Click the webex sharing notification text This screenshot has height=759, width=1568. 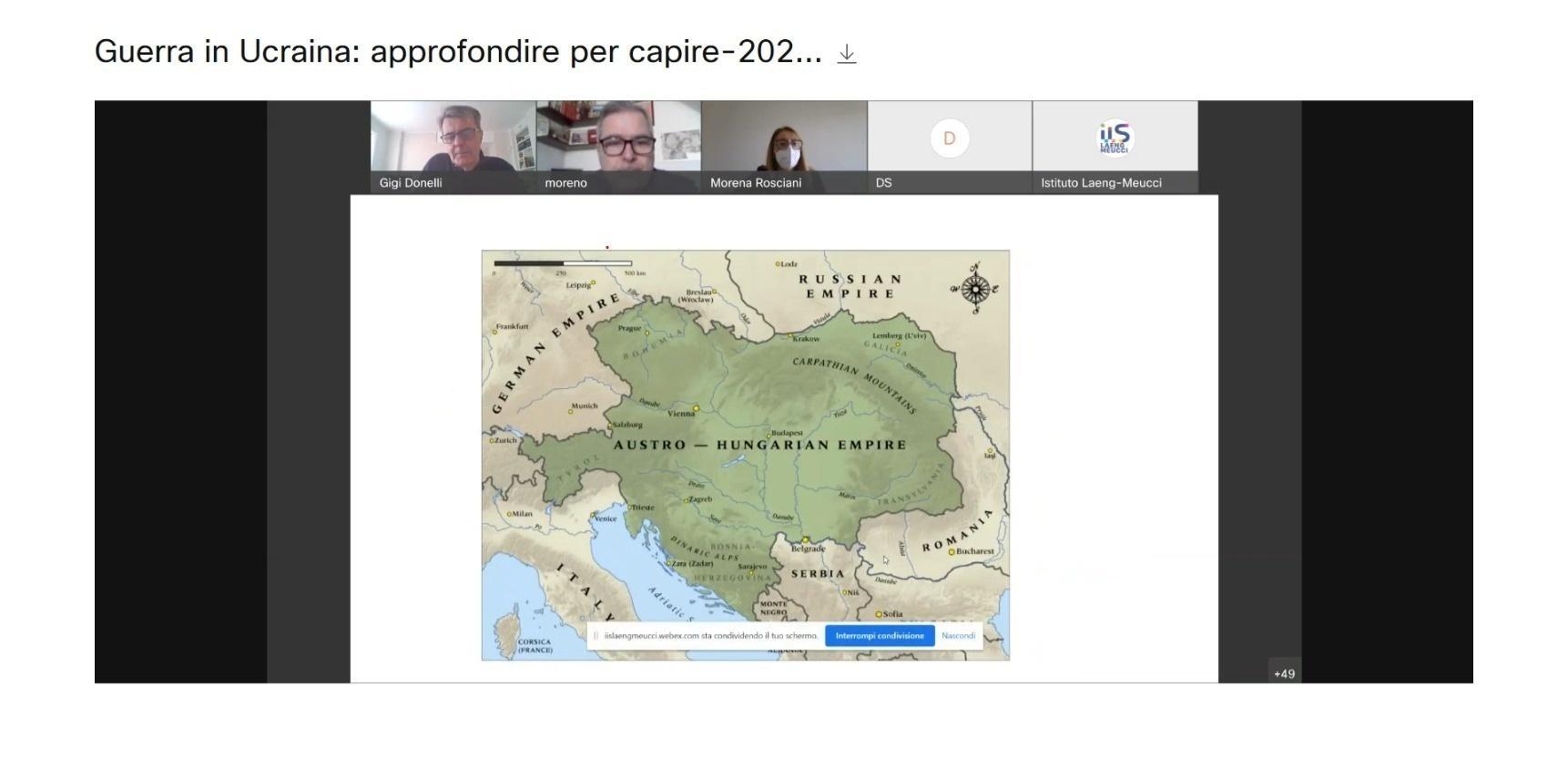point(711,636)
